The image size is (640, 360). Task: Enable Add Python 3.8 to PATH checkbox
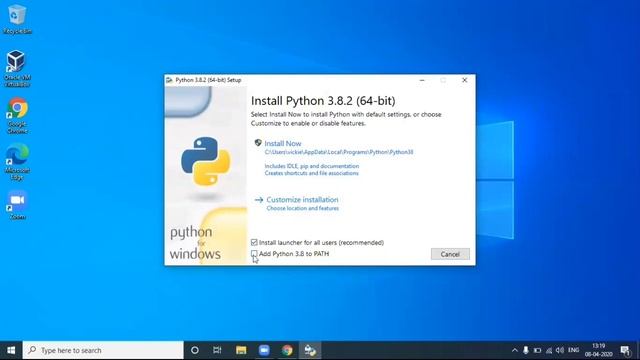coord(254,254)
